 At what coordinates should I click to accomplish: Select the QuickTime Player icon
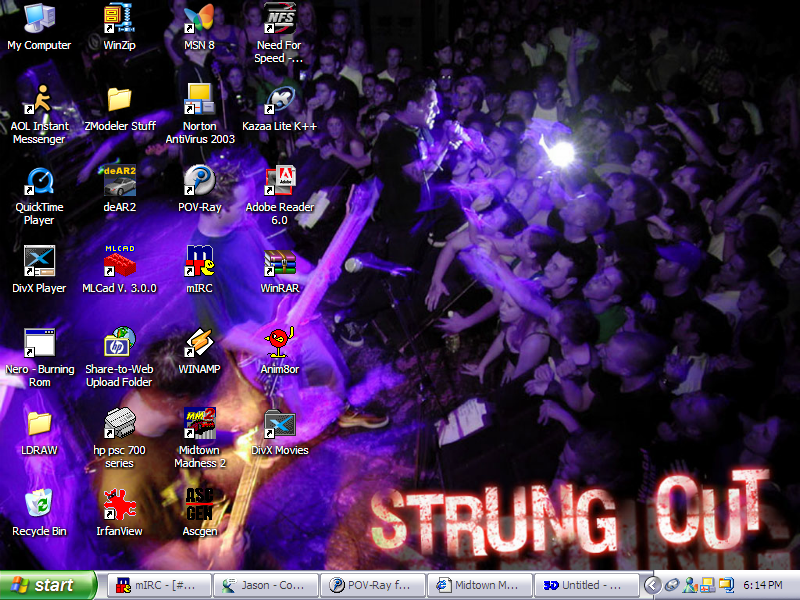point(39,181)
